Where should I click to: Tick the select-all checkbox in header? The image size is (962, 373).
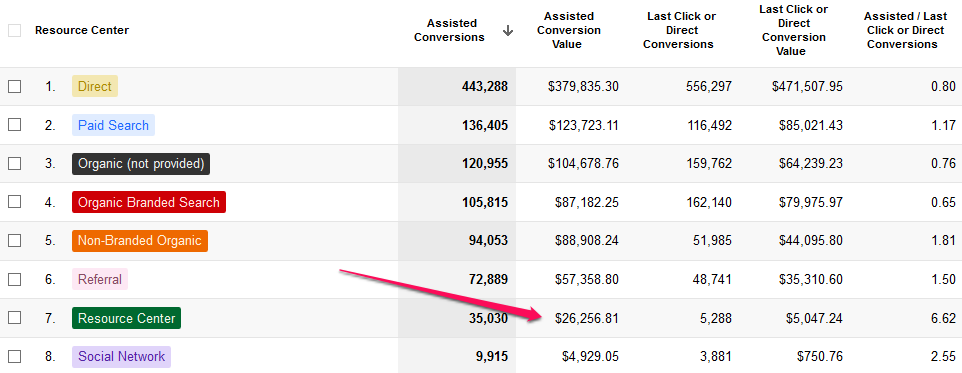(x=14, y=31)
